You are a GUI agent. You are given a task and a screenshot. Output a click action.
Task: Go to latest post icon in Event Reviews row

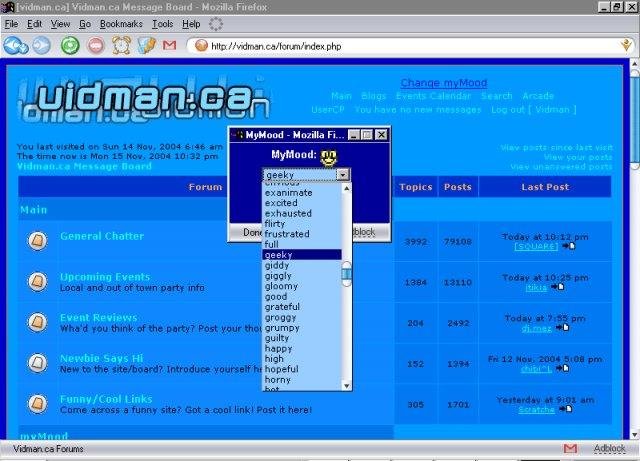pyautogui.click(x=562, y=327)
